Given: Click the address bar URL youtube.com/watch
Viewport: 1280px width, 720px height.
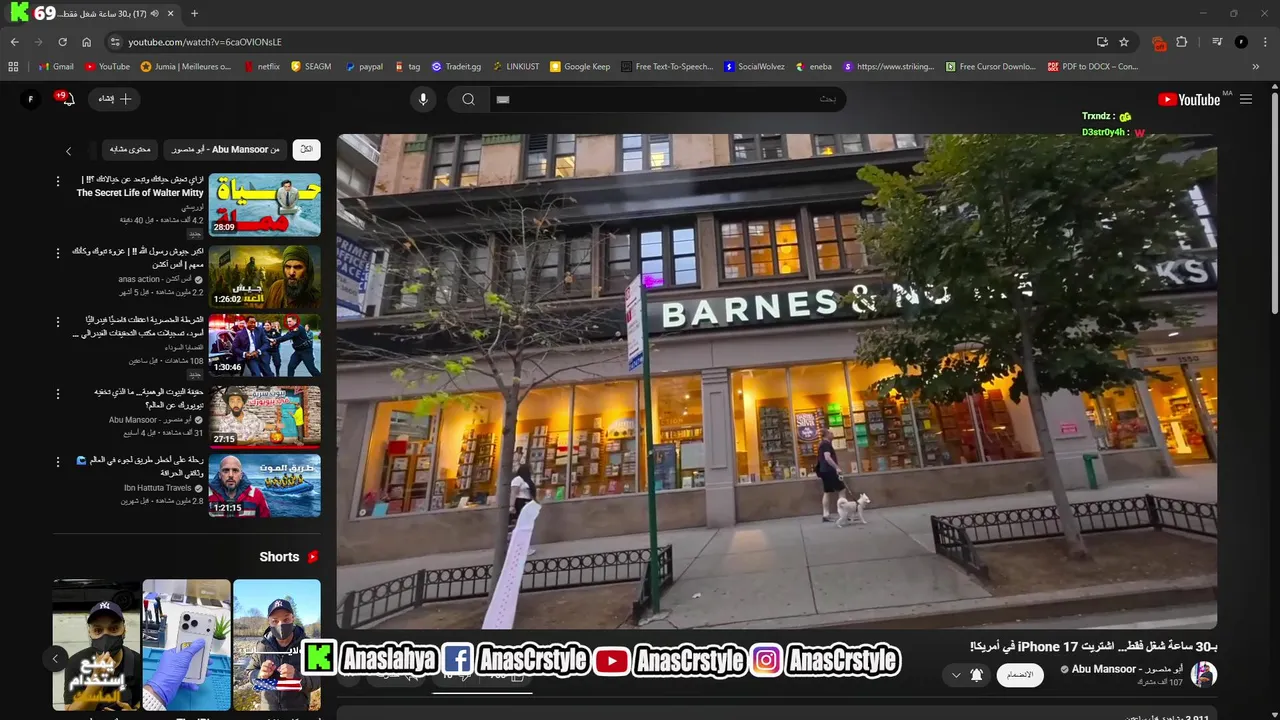Looking at the screenshot, I should (x=204, y=42).
